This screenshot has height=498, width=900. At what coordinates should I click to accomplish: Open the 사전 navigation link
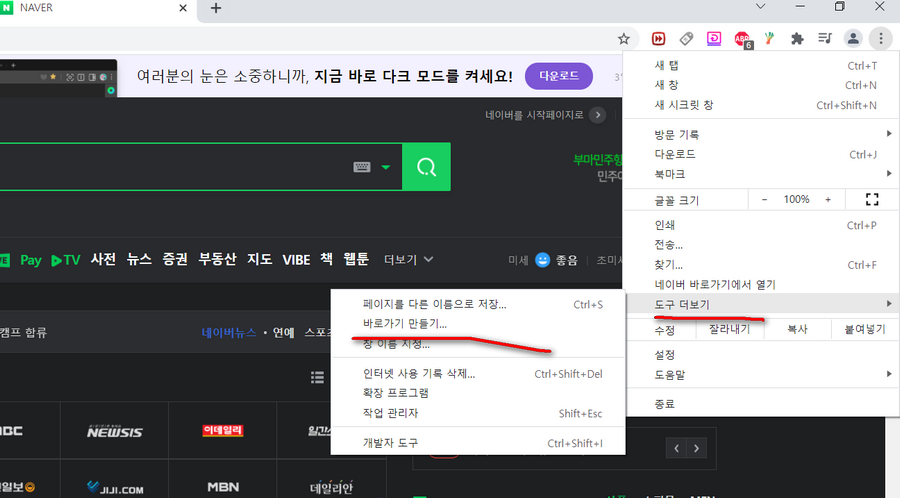pos(103,259)
